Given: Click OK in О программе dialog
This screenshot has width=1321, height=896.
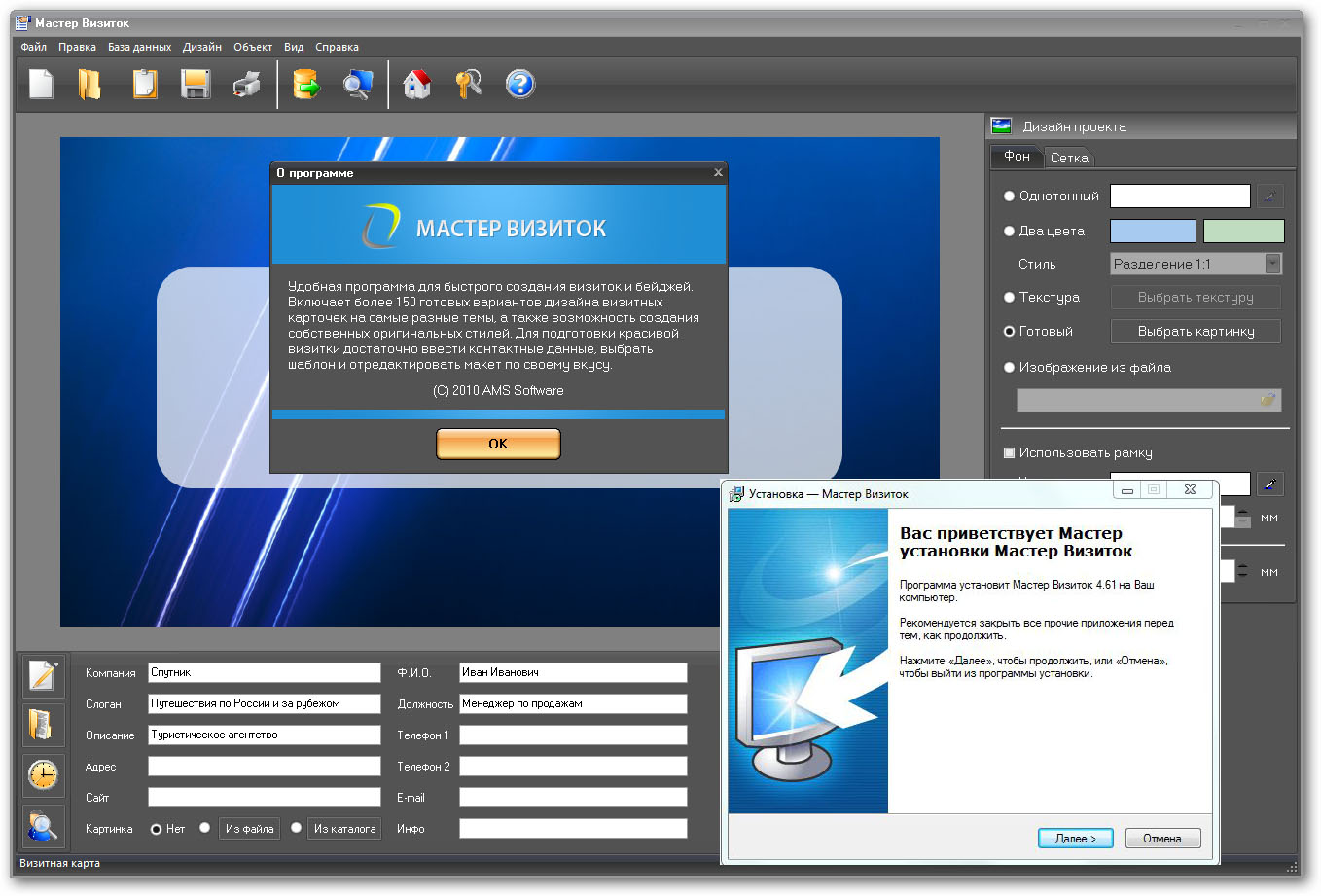Looking at the screenshot, I should [x=498, y=444].
